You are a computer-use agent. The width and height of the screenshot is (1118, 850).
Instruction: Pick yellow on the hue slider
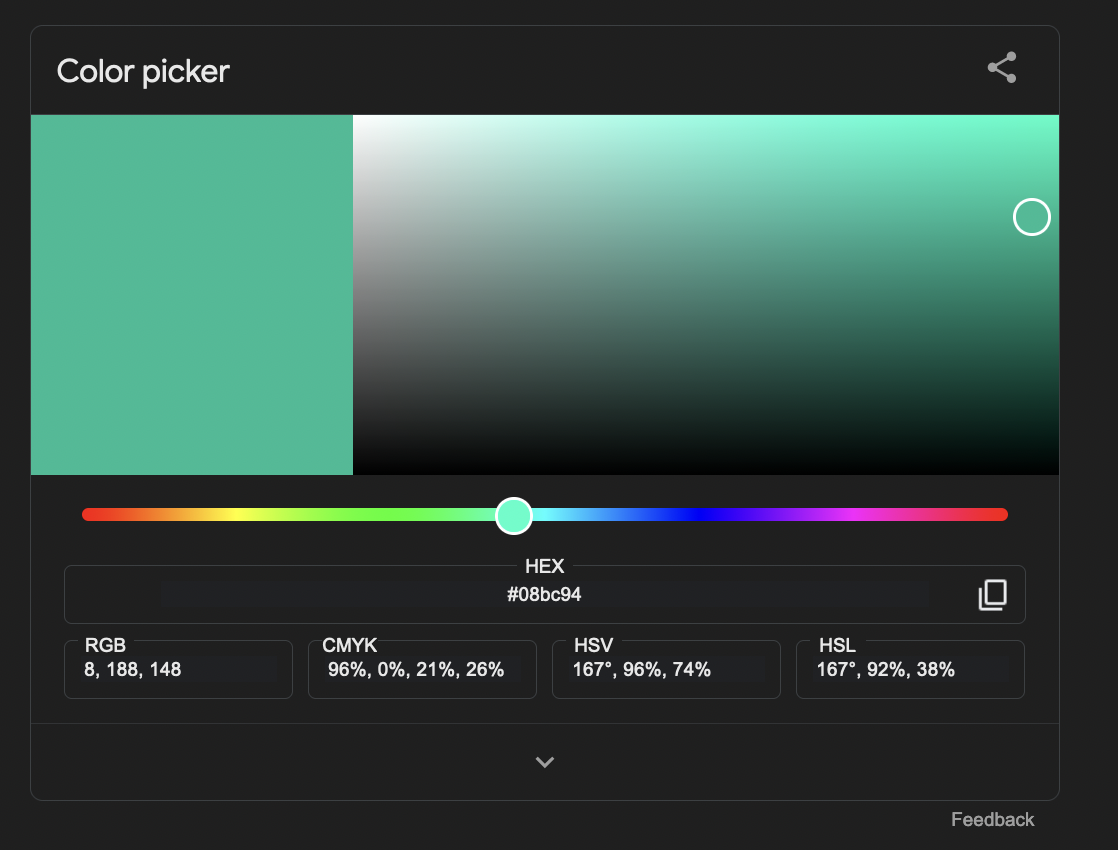coord(236,515)
